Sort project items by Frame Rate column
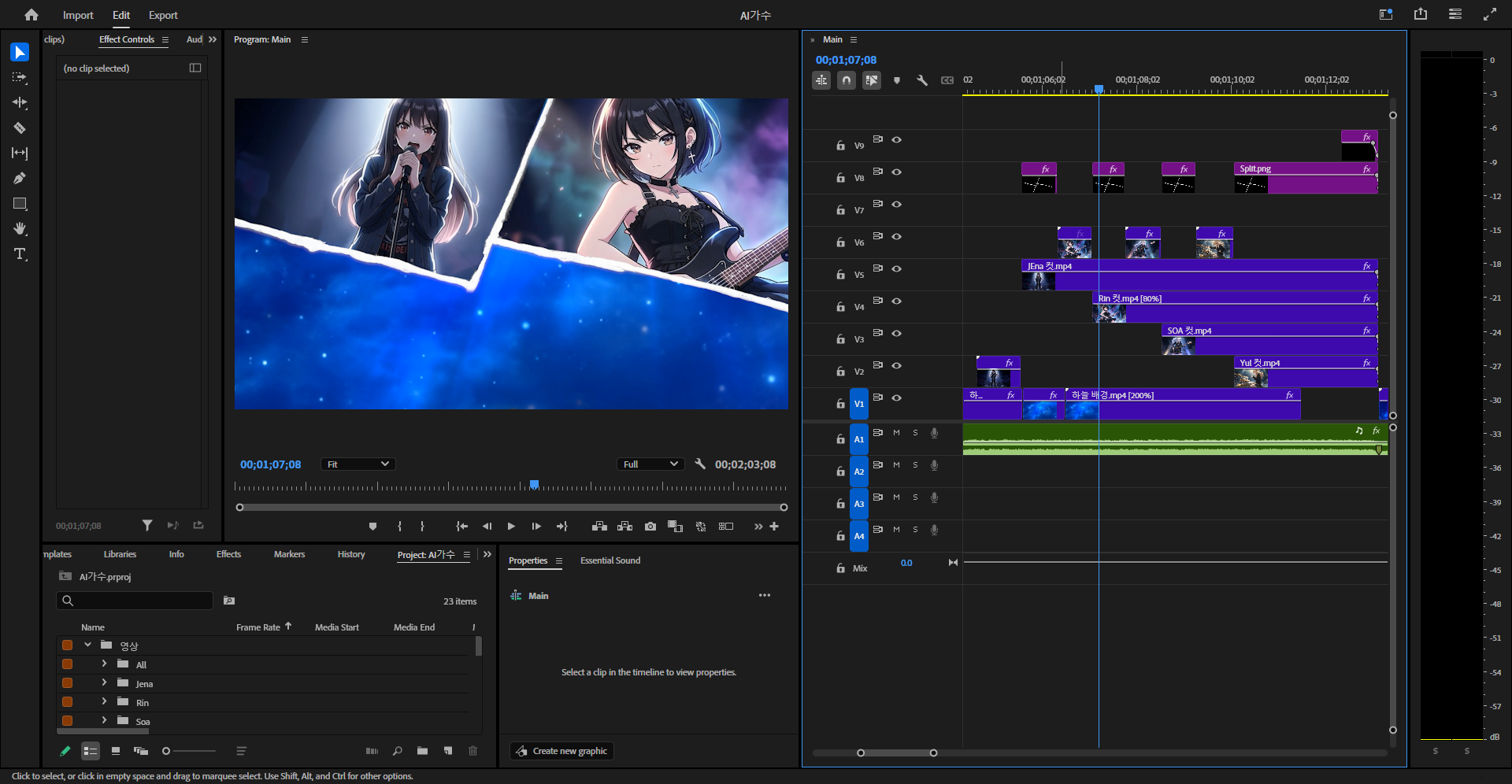Screen dimensions: 1512x784 tap(258, 627)
